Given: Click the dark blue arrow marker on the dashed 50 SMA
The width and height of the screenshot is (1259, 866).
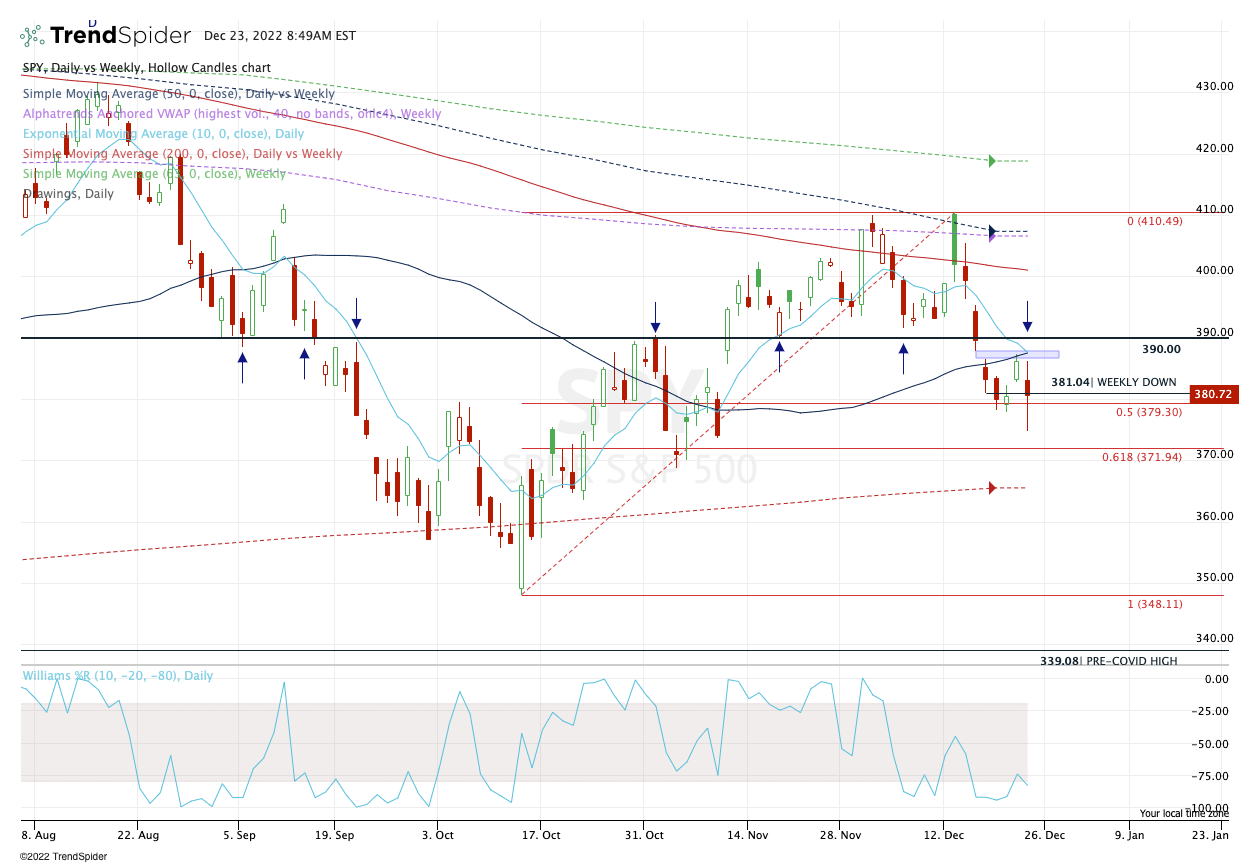Looking at the screenshot, I should click(x=992, y=231).
